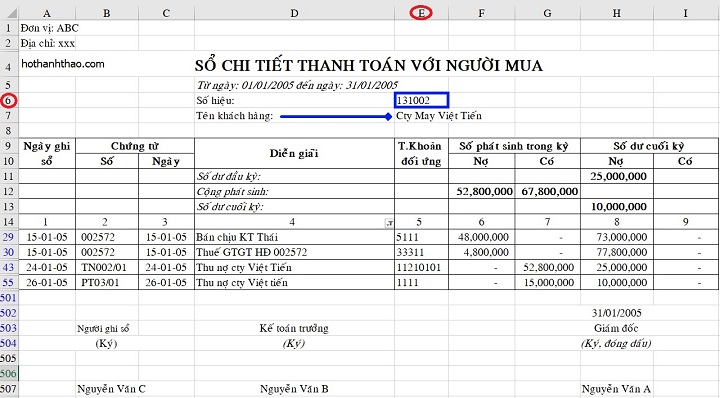Select row 55 header
Screen dimensions: 720x398
[9, 282]
